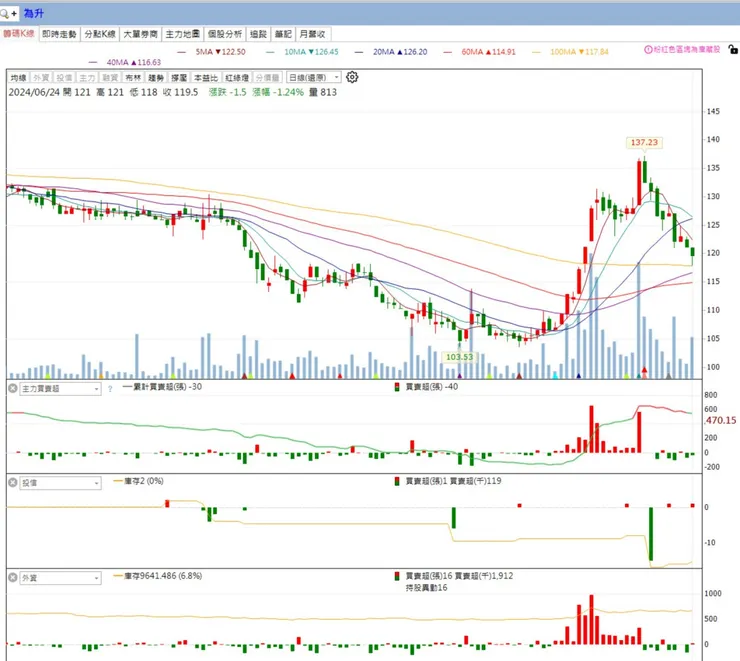Click the purple triangle marker below 103.53
The height and width of the screenshot is (661, 740).
[x=460, y=376]
